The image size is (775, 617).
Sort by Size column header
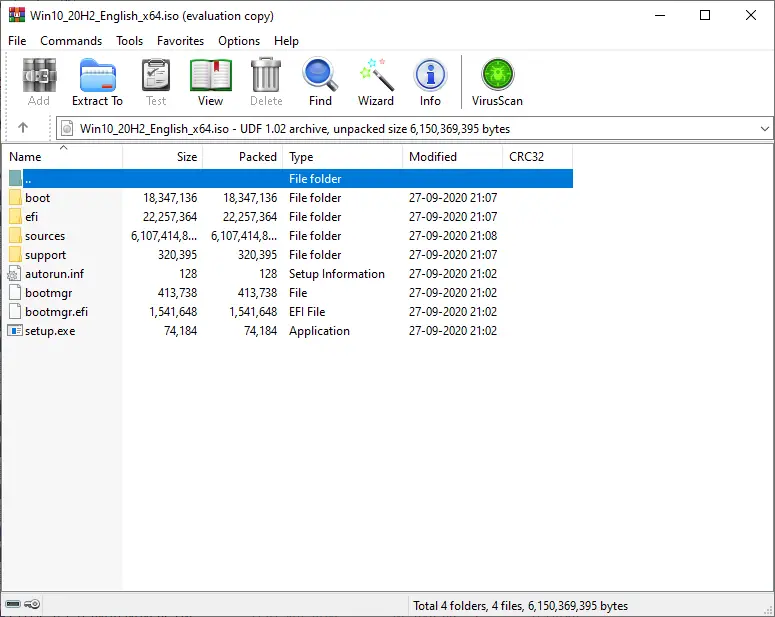163,157
